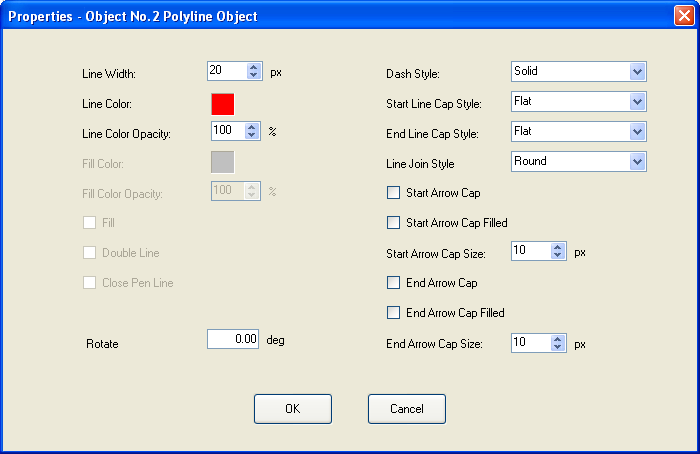
Task: Check the End Arrow Cap Filled option
Action: [x=393, y=312]
